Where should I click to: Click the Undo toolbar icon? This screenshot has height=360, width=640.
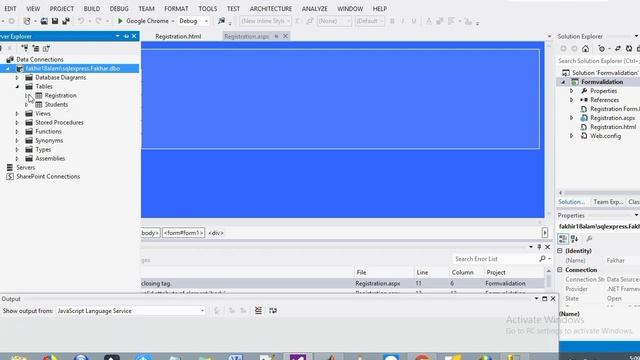(81, 21)
